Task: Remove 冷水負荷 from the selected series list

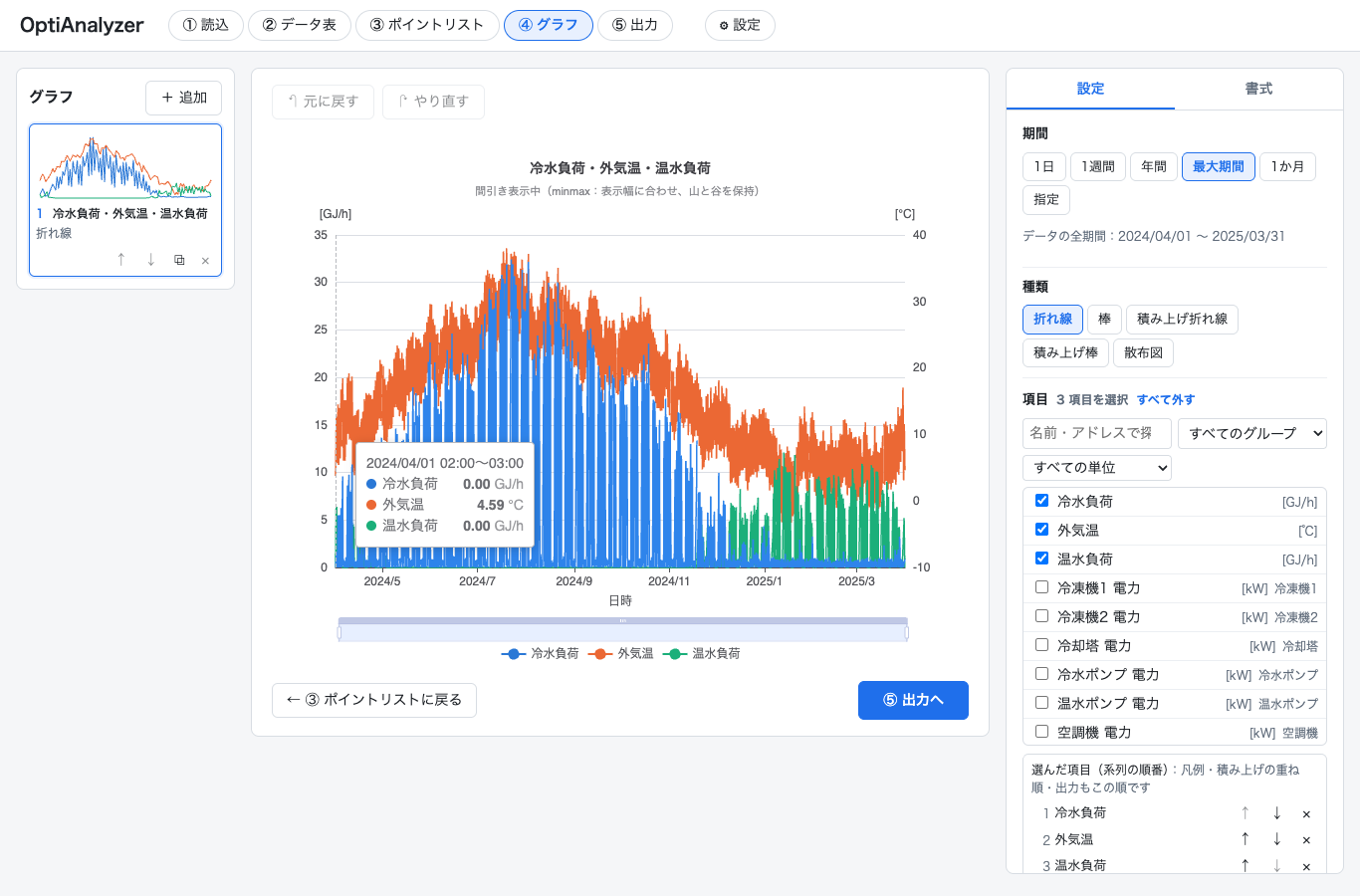Action: click(x=1306, y=814)
